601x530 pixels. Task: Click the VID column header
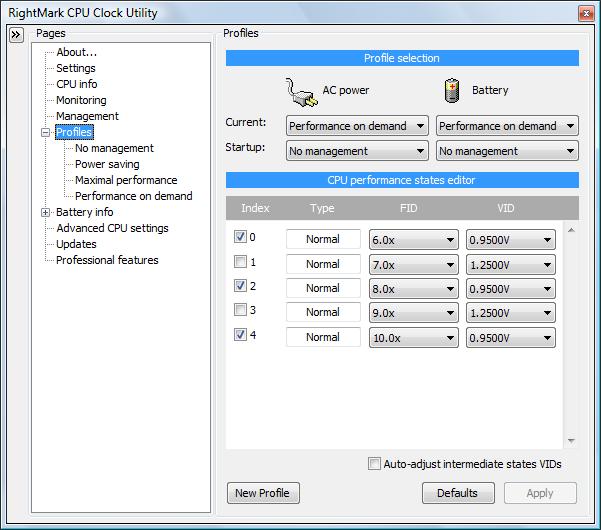coord(506,208)
